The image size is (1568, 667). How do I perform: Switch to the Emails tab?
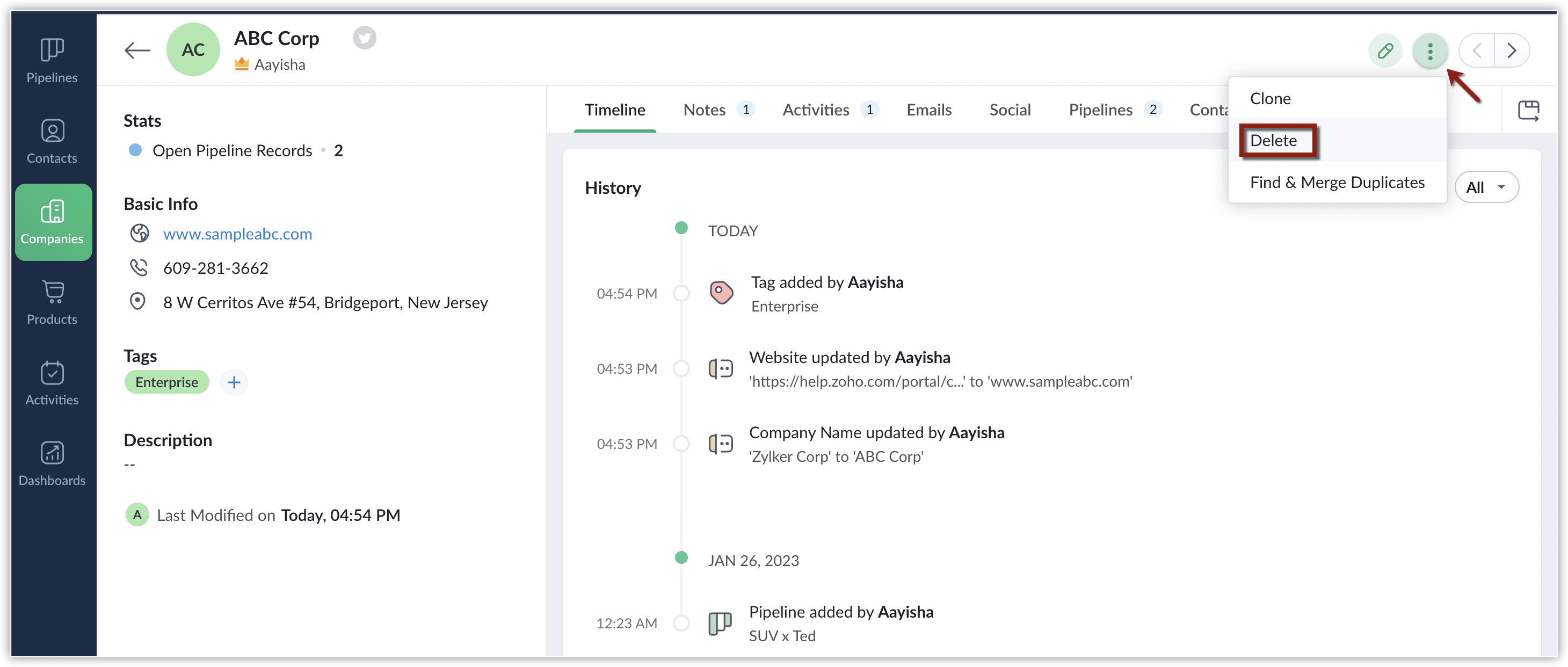pyautogui.click(x=928, y=110)
